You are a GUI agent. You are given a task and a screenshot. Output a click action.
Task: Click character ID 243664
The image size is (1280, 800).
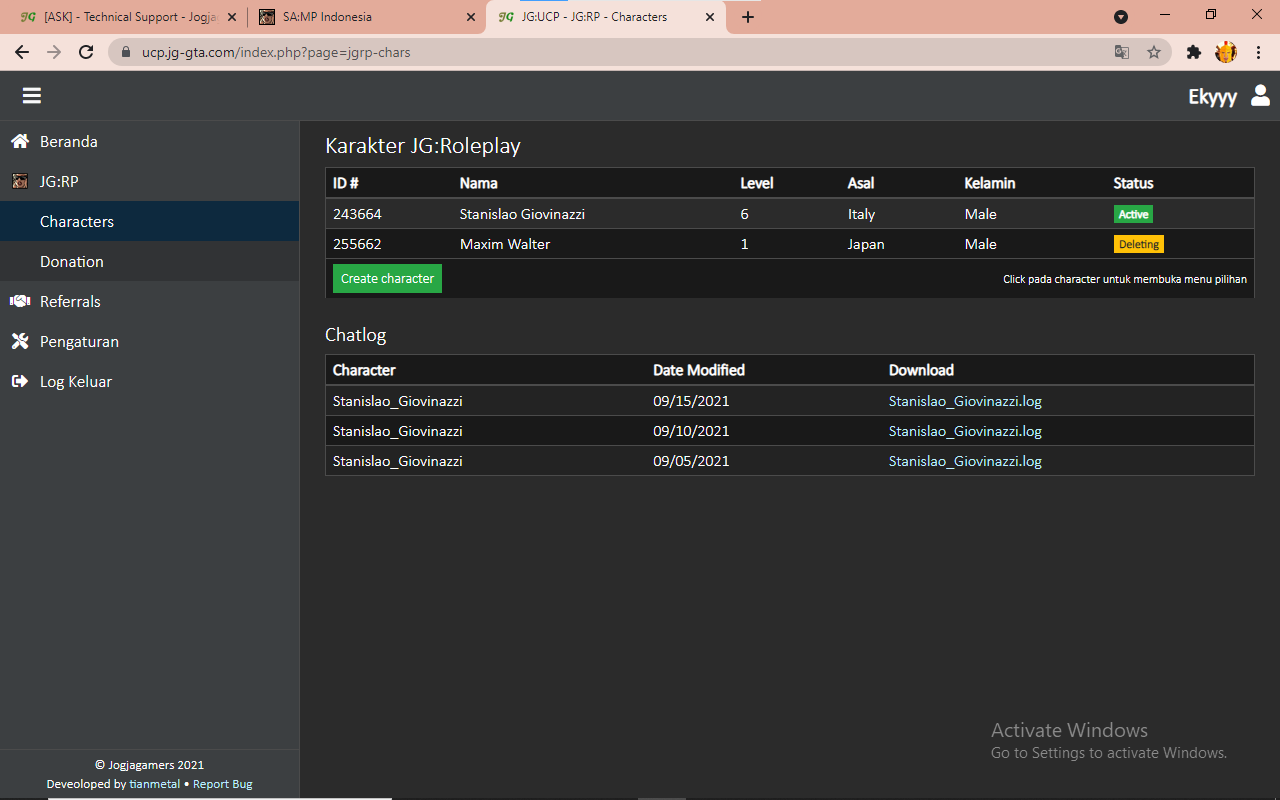point(357,214)
